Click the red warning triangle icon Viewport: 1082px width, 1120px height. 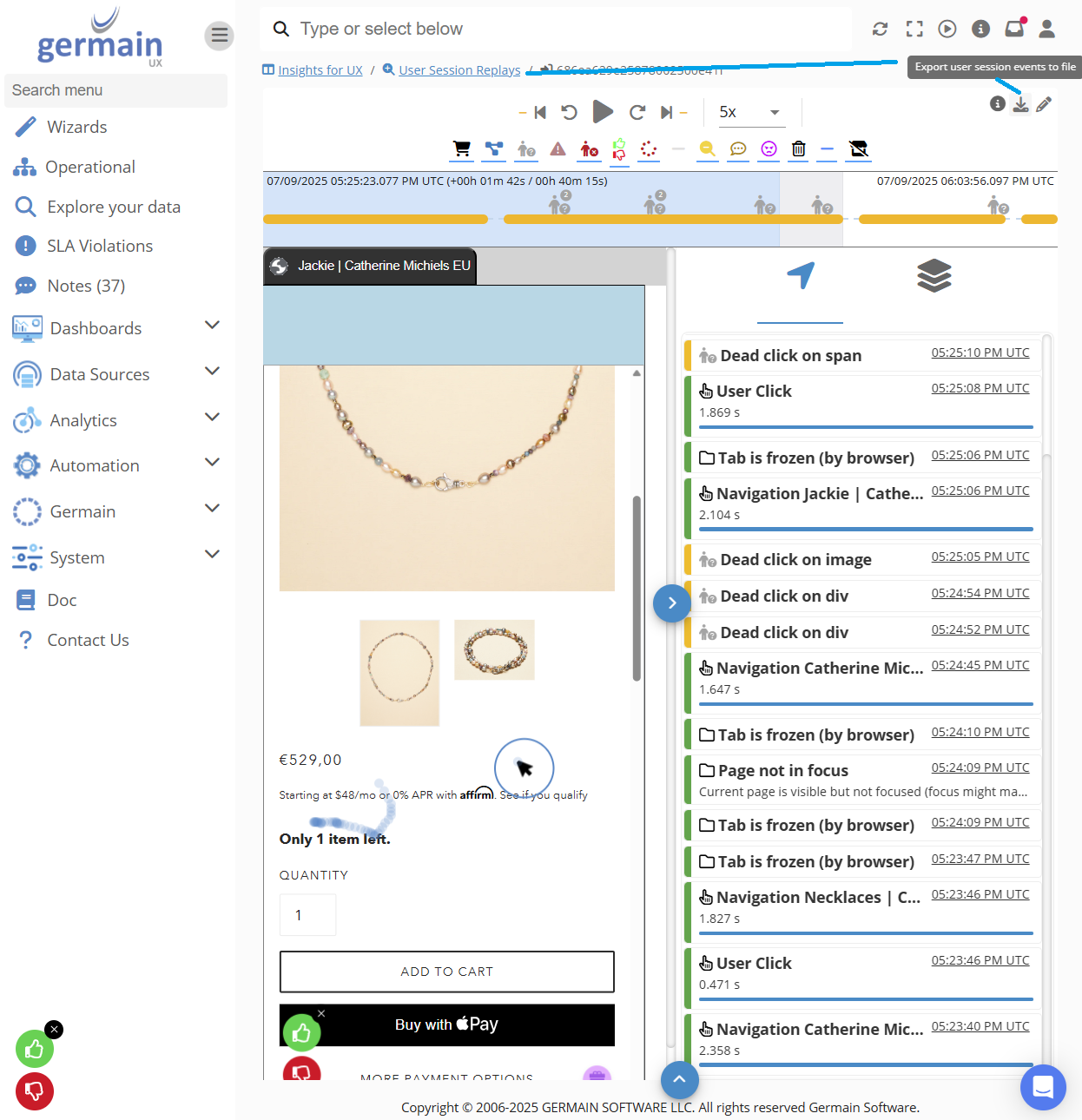[557, 149]
